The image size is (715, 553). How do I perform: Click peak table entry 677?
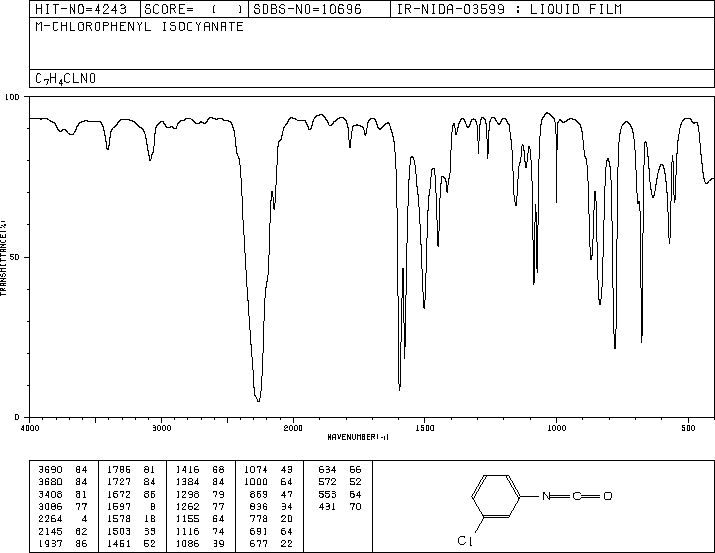[x=259, y=543]
